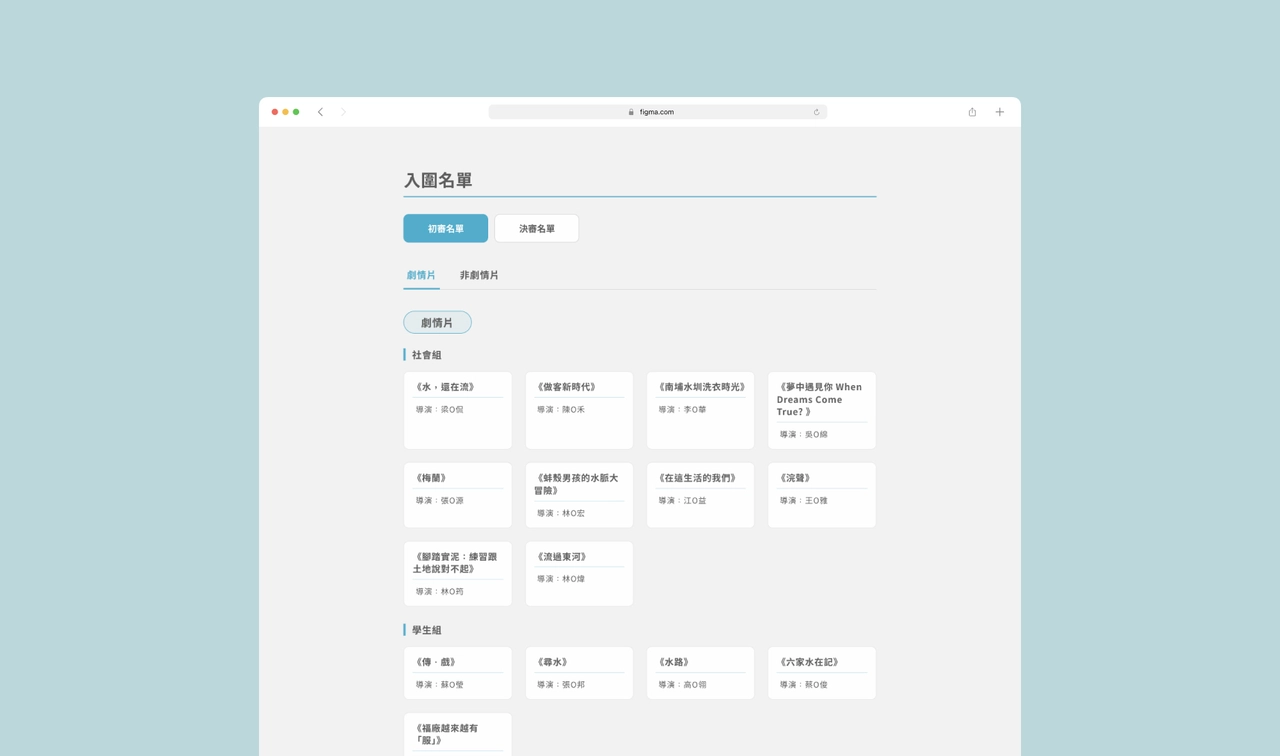Open the 《做客新時代》 card

[x=579, y=410]
